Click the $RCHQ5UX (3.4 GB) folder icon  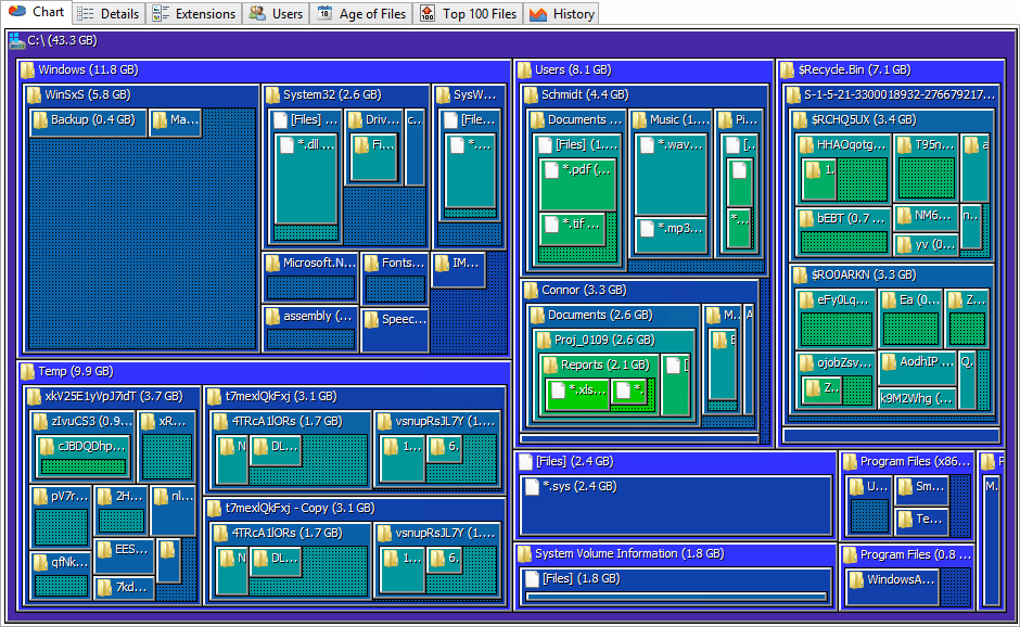[x=800, y=120]
